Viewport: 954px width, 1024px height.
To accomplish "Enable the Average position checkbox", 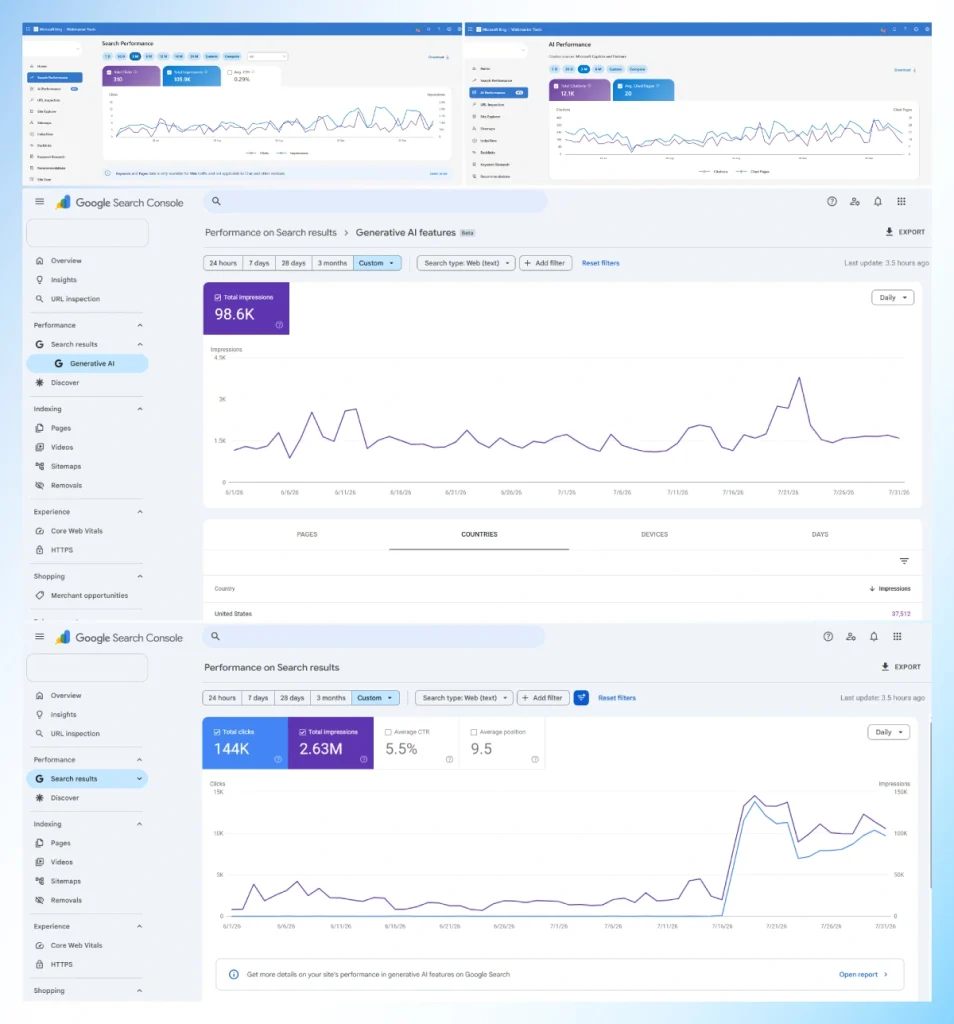I will 473,732.
